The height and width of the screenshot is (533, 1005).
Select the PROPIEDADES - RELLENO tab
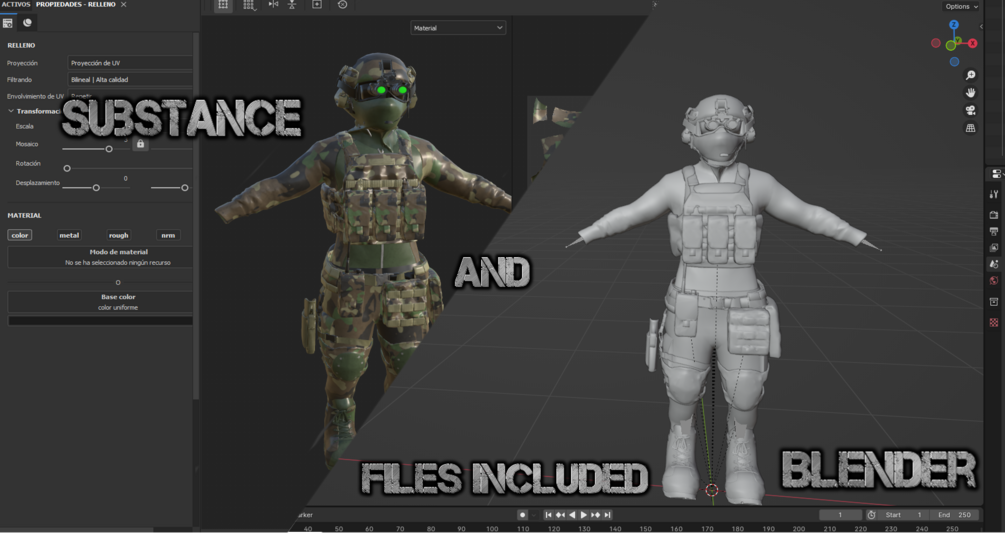[x=76, y=4]
